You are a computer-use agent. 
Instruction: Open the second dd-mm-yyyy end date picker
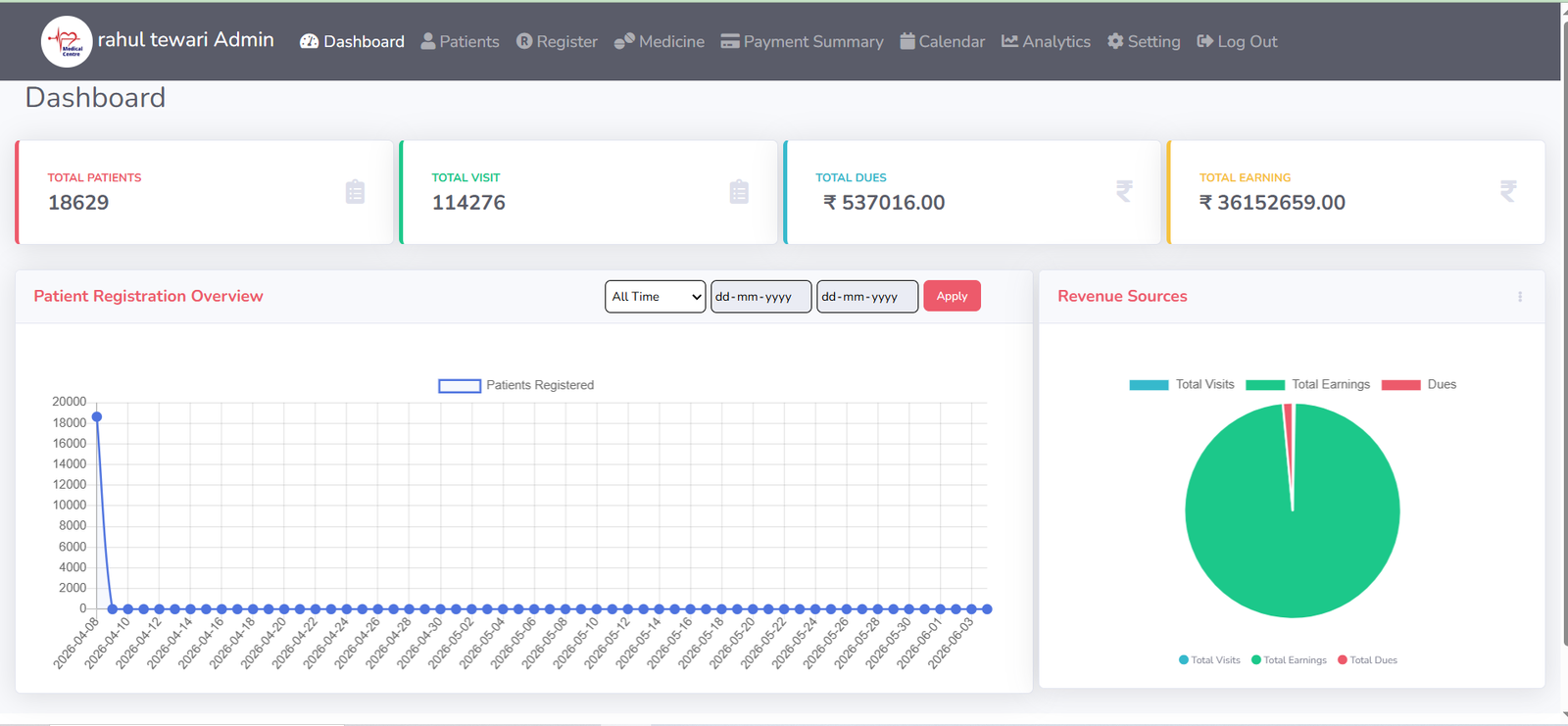[x=867, y=297]
